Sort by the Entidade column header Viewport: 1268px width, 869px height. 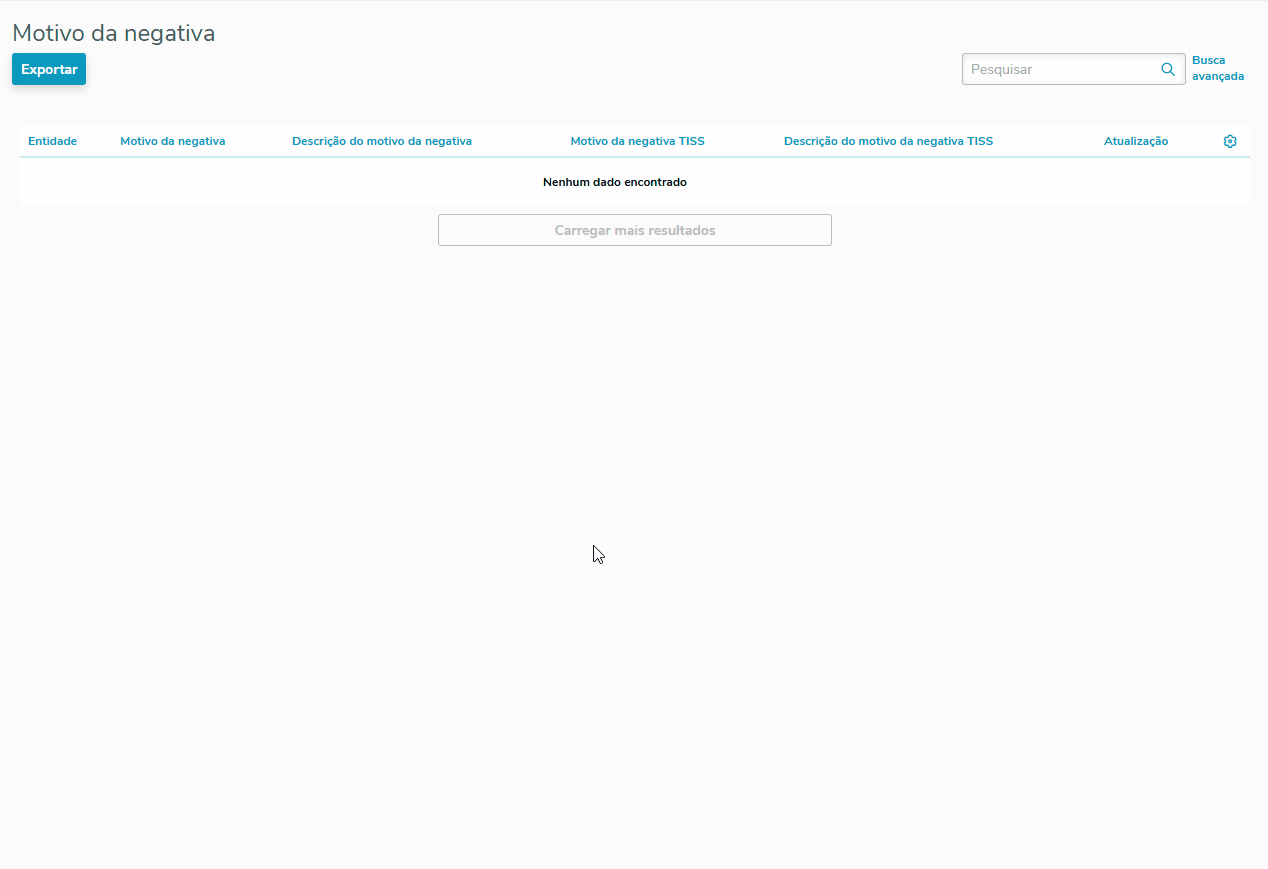click(52, 141)
